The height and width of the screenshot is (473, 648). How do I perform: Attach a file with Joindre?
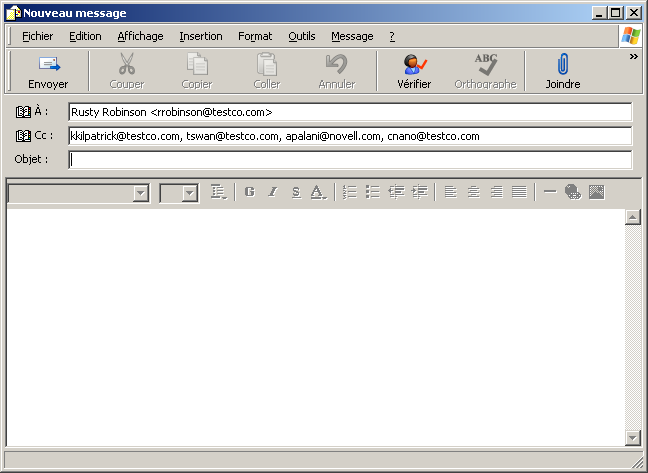coord(563,71)
